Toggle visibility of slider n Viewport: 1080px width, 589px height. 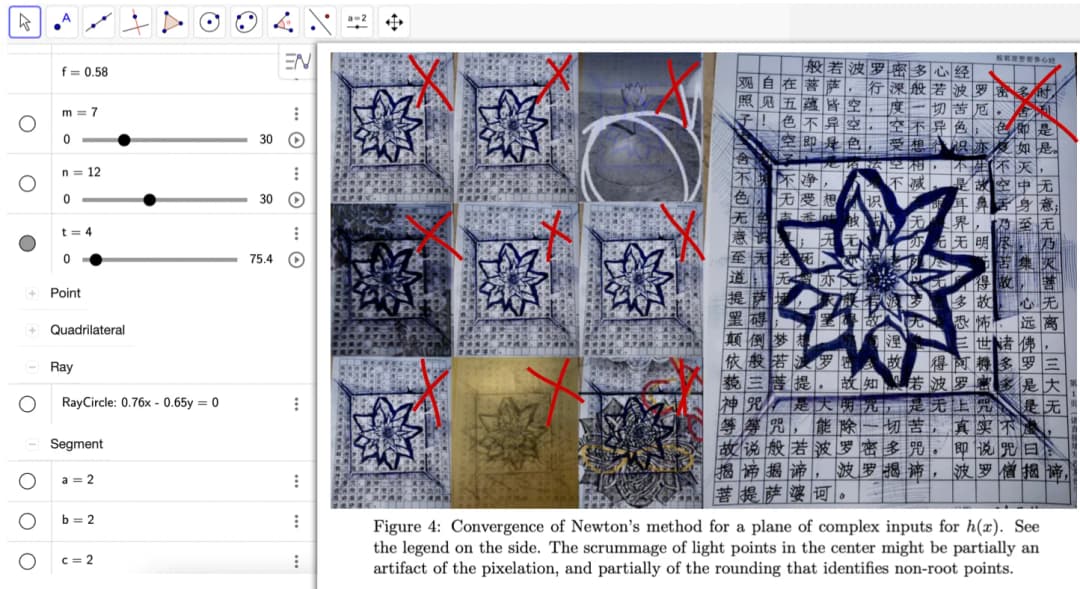[x=28, y=183]
